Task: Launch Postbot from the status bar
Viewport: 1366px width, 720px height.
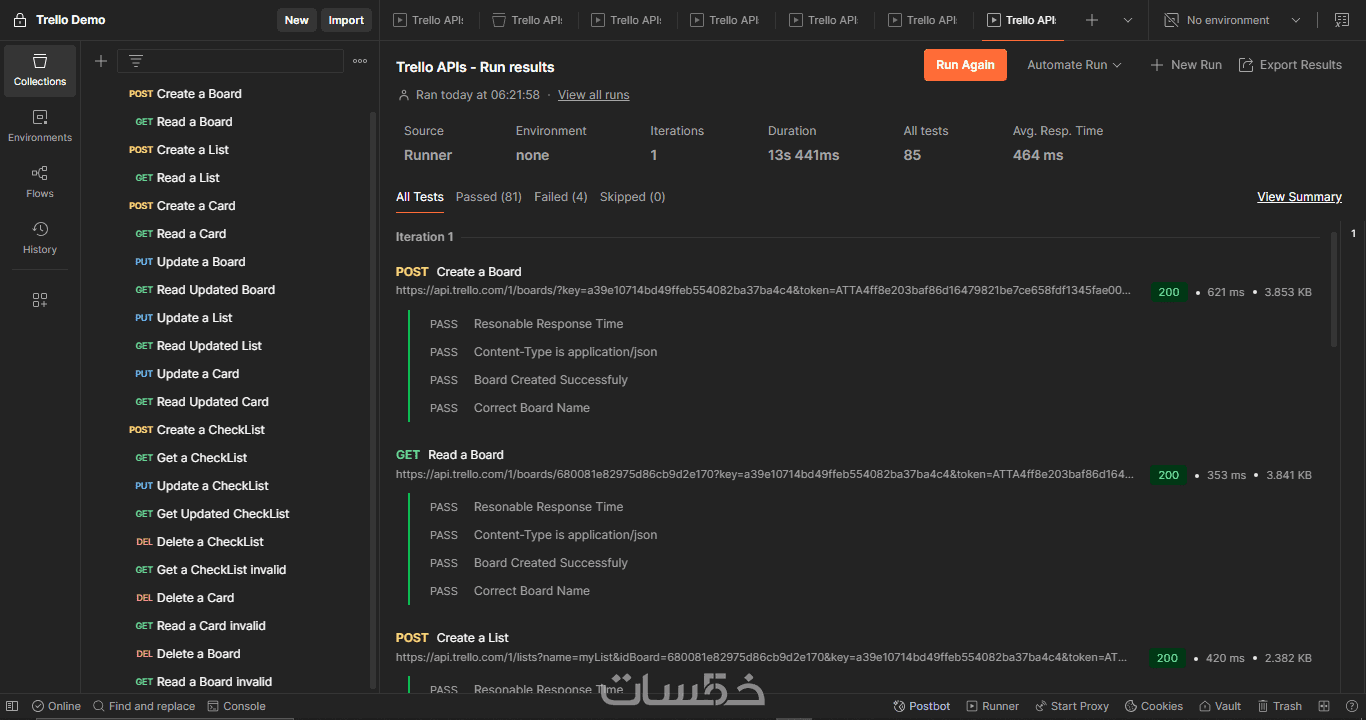Action: (x=922, y=706)
